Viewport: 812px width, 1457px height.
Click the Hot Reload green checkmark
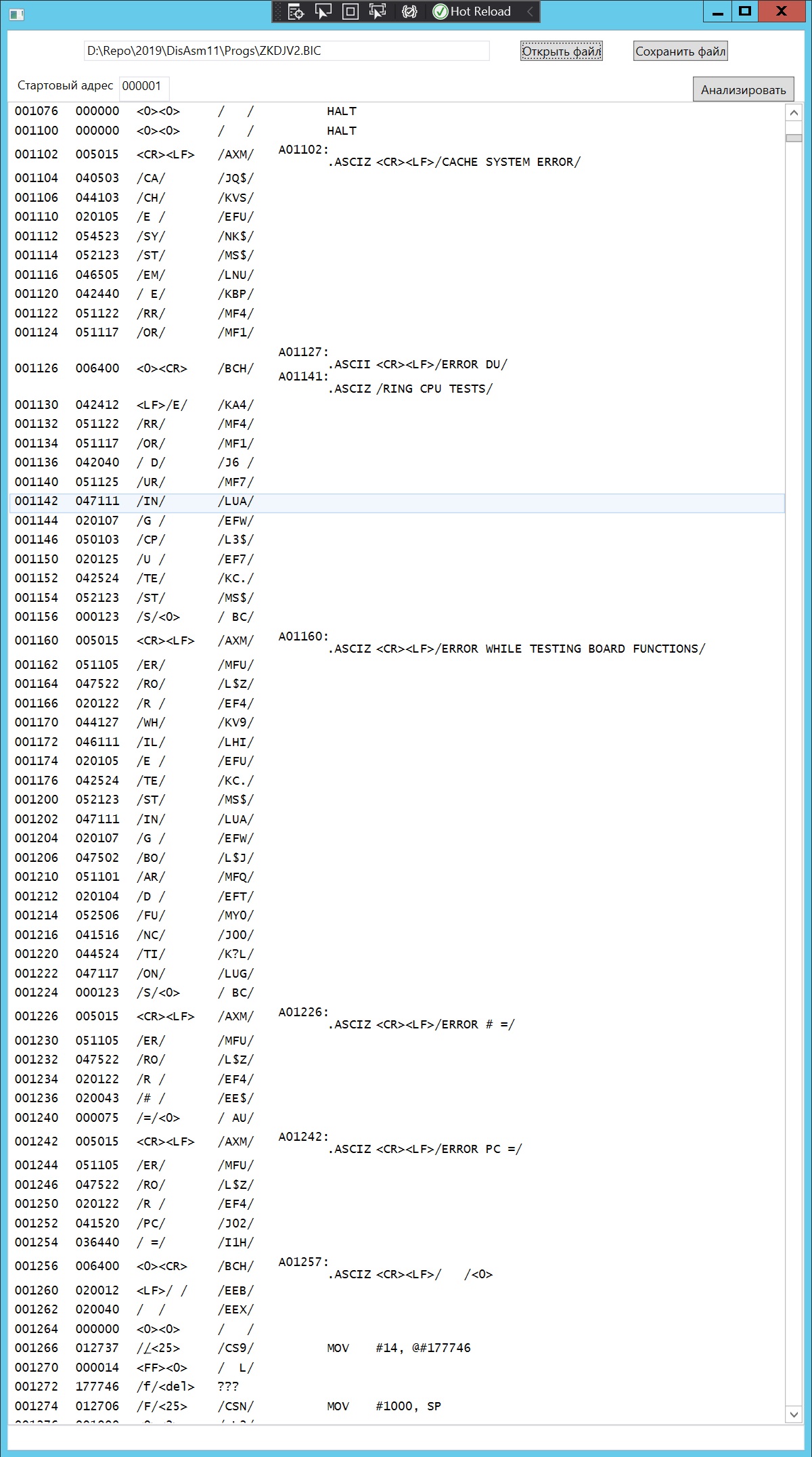tap(441, 12)
